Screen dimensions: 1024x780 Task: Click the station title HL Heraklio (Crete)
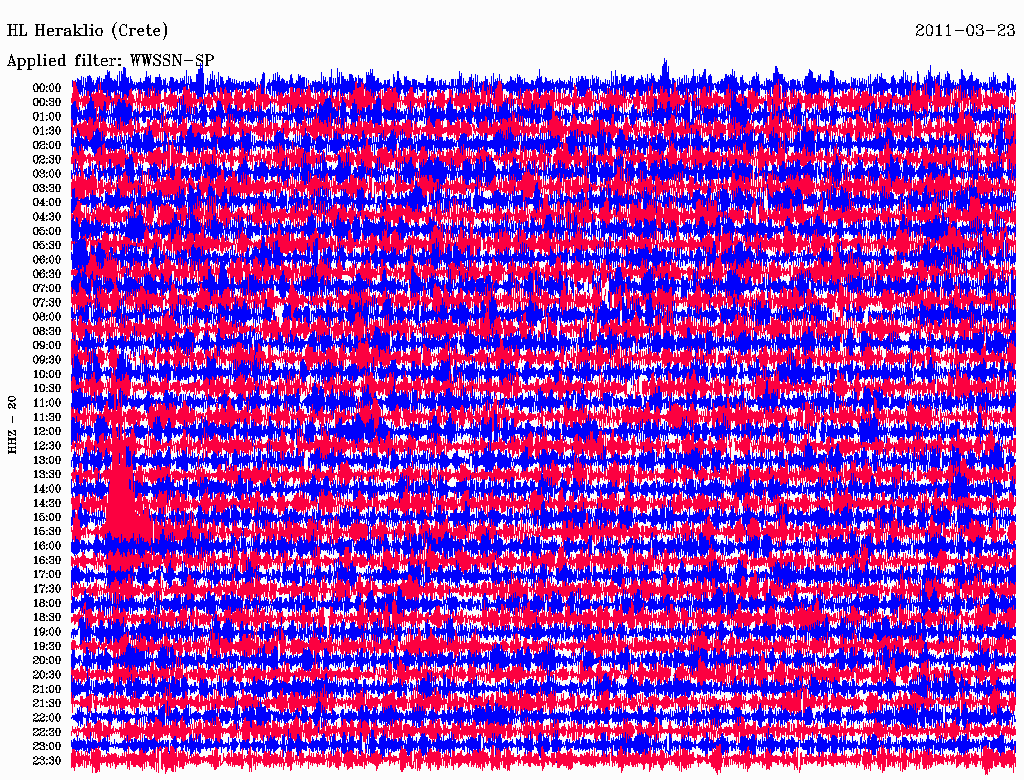pos(88,30)
